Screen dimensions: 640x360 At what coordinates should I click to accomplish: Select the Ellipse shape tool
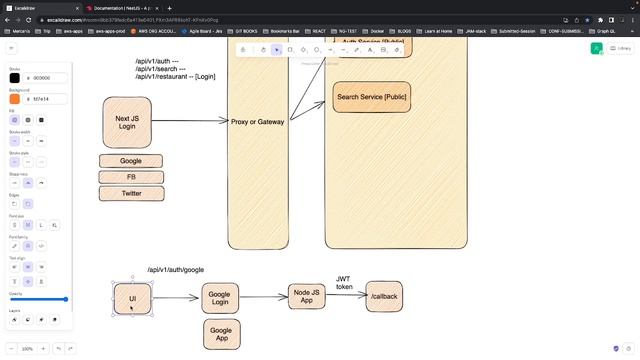pyautogui.click(x=317, y=50)
